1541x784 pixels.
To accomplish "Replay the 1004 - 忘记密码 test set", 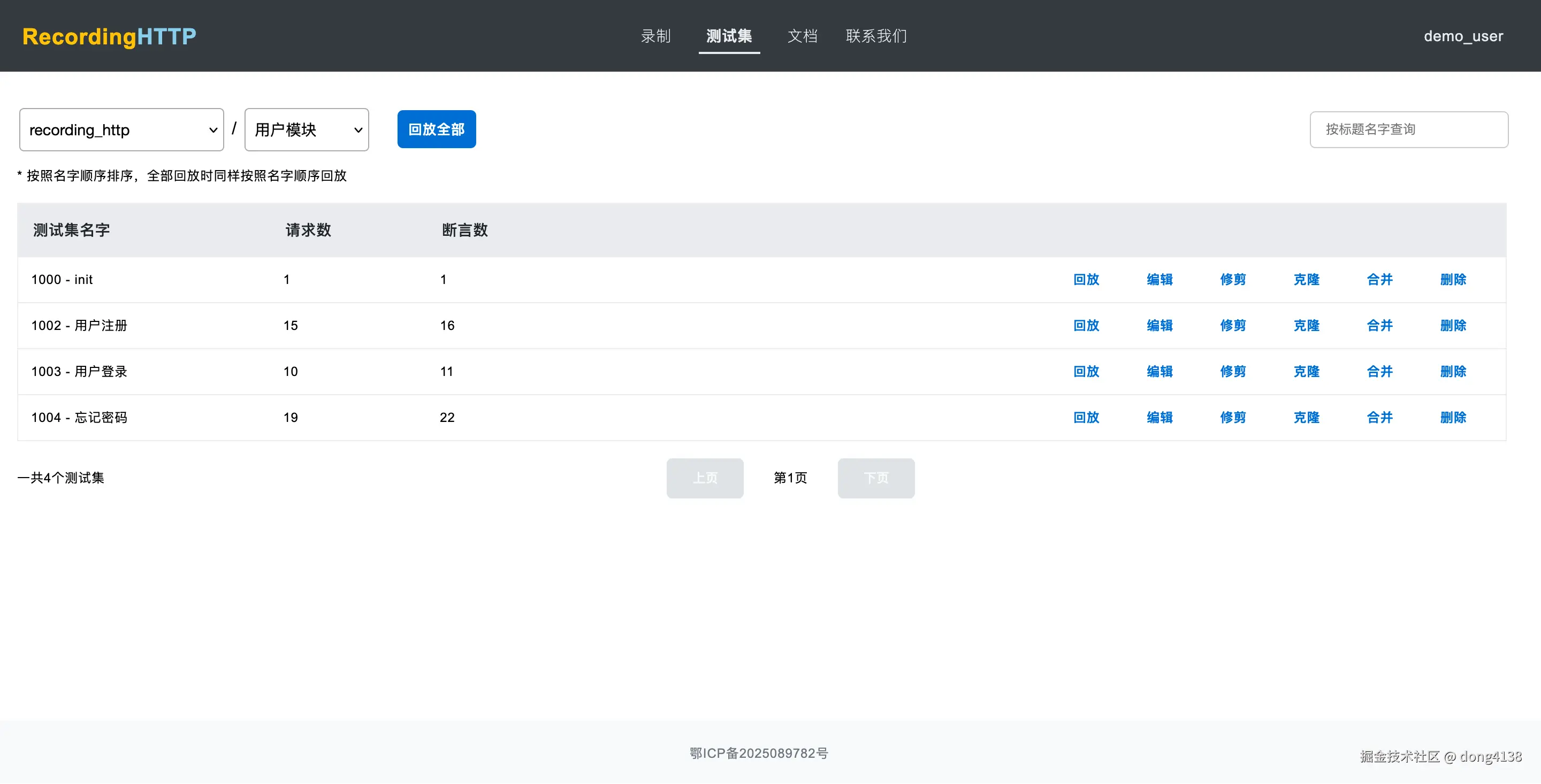I will [1086, 418].
